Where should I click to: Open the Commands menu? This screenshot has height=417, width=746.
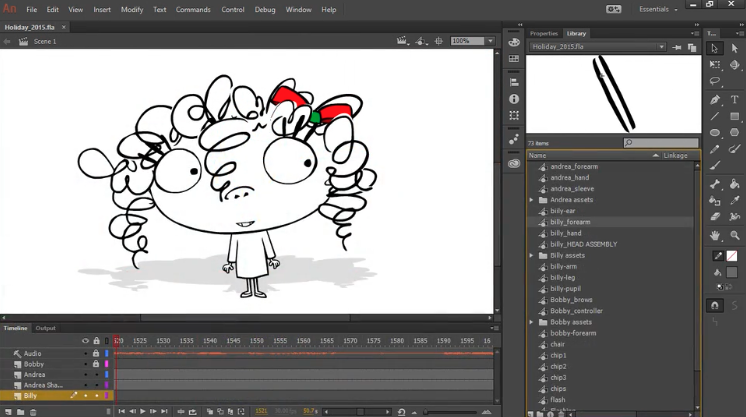[193, 10]
